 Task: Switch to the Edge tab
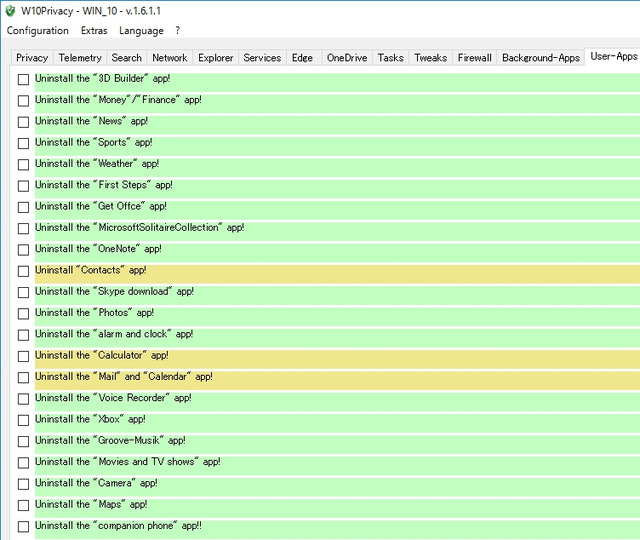pyautogui.click(x=302, y=58)
